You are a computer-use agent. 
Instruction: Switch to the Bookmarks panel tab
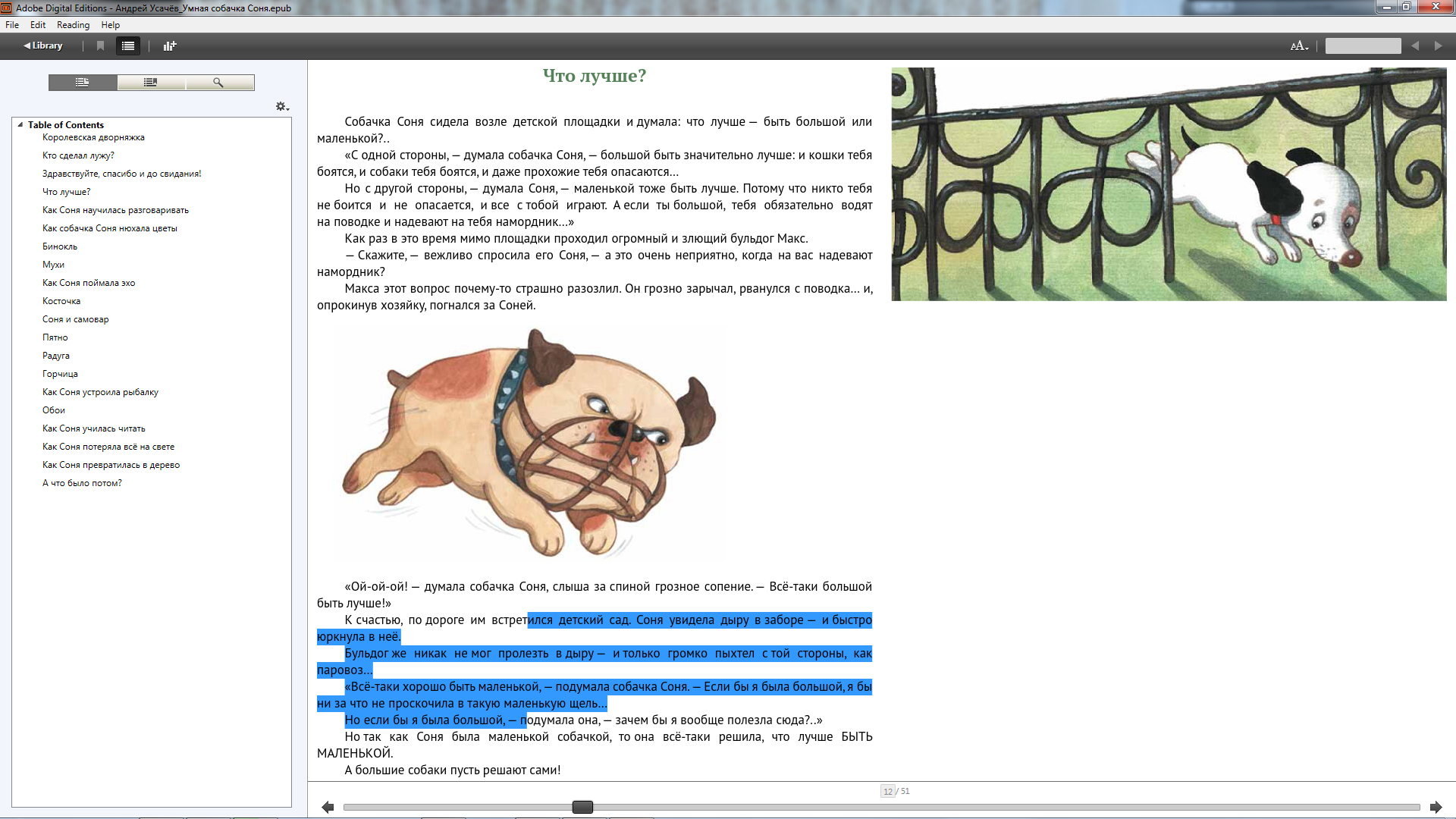[x=151, y=82]
